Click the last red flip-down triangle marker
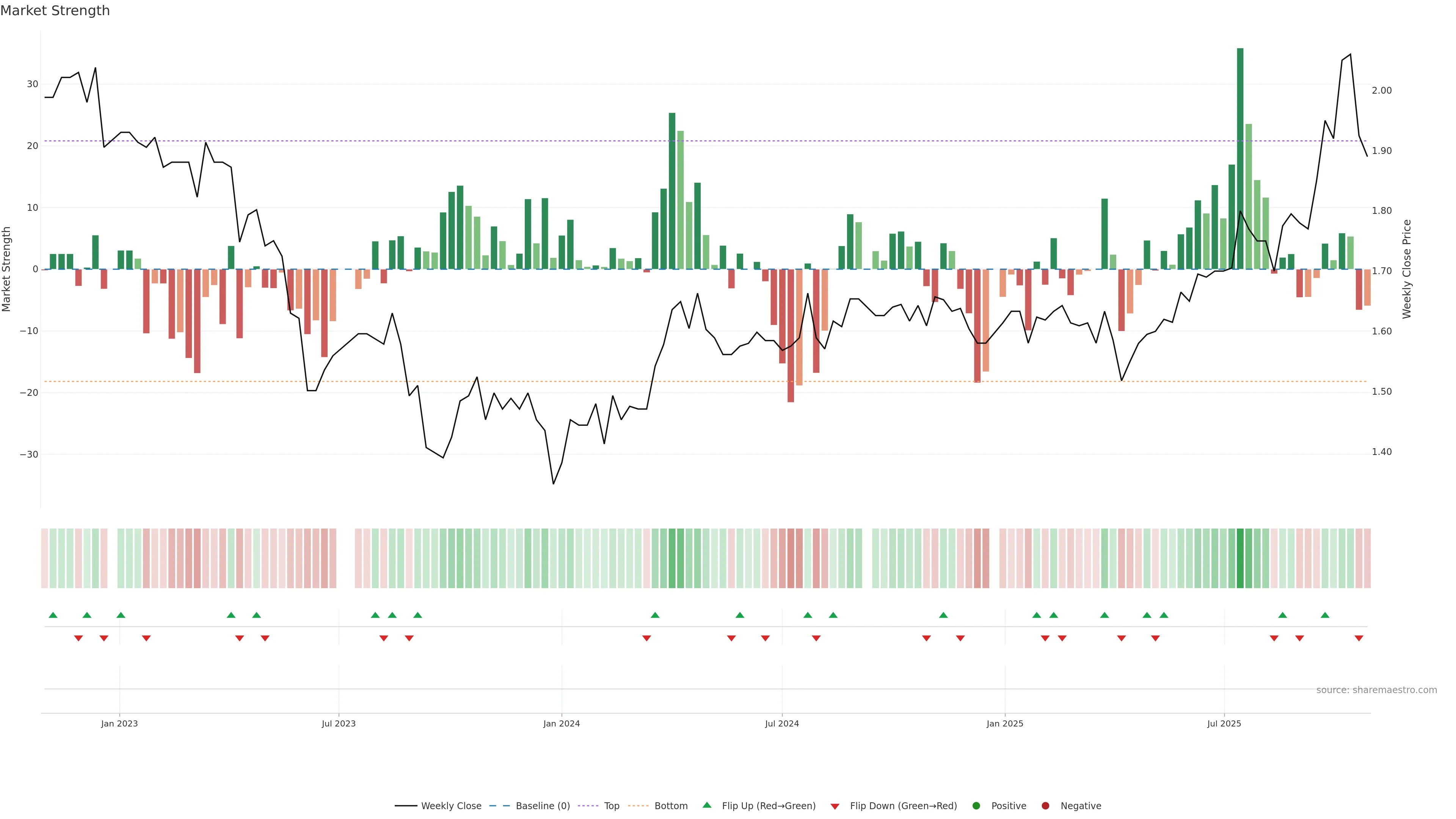1456x819 pixels. [1359, 638]
